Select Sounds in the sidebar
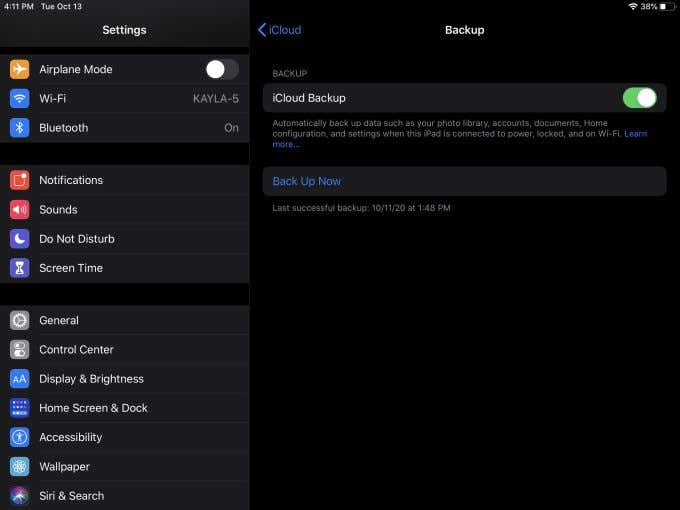 pos(124,210)
